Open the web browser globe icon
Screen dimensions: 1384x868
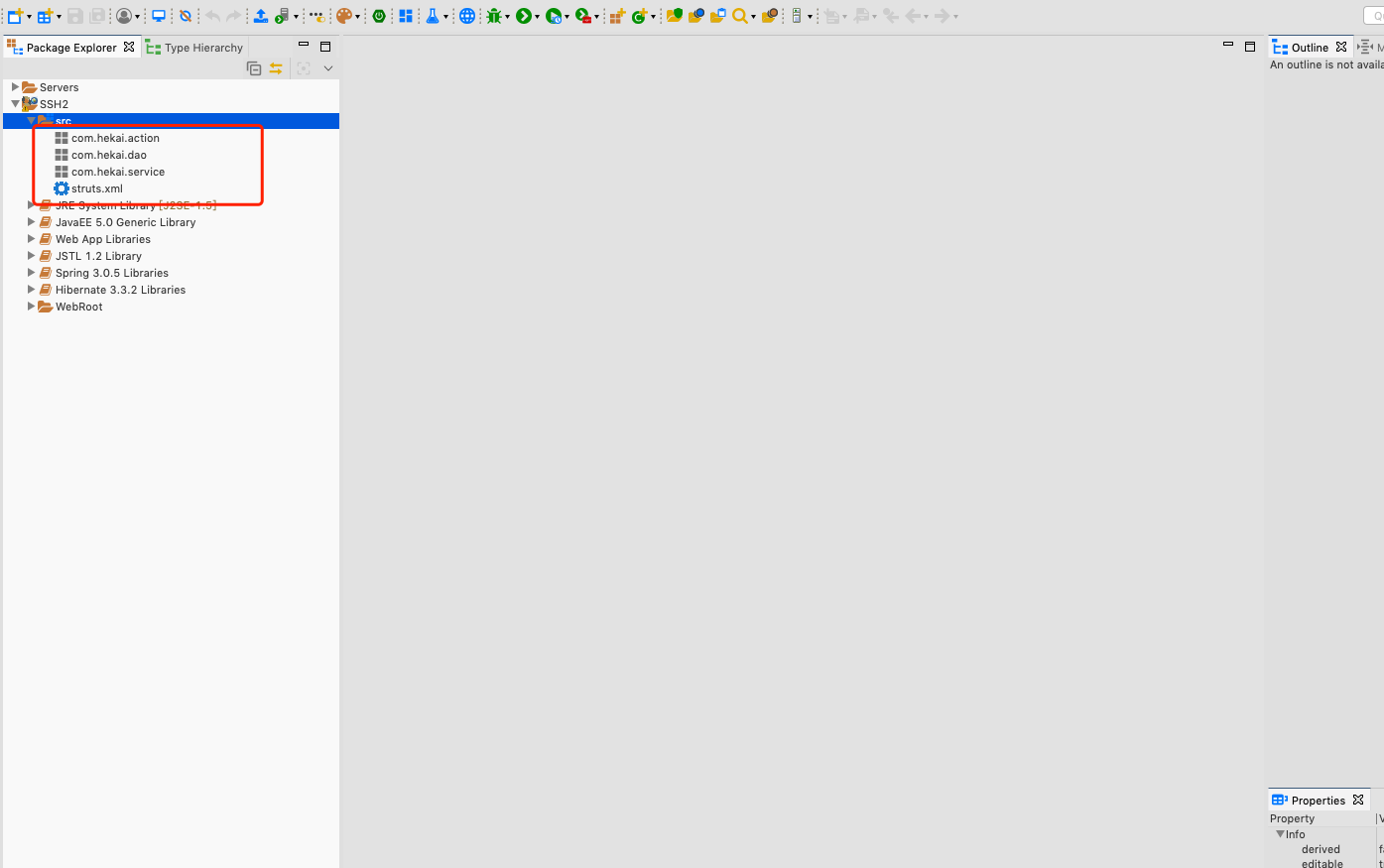coord(467,16)
